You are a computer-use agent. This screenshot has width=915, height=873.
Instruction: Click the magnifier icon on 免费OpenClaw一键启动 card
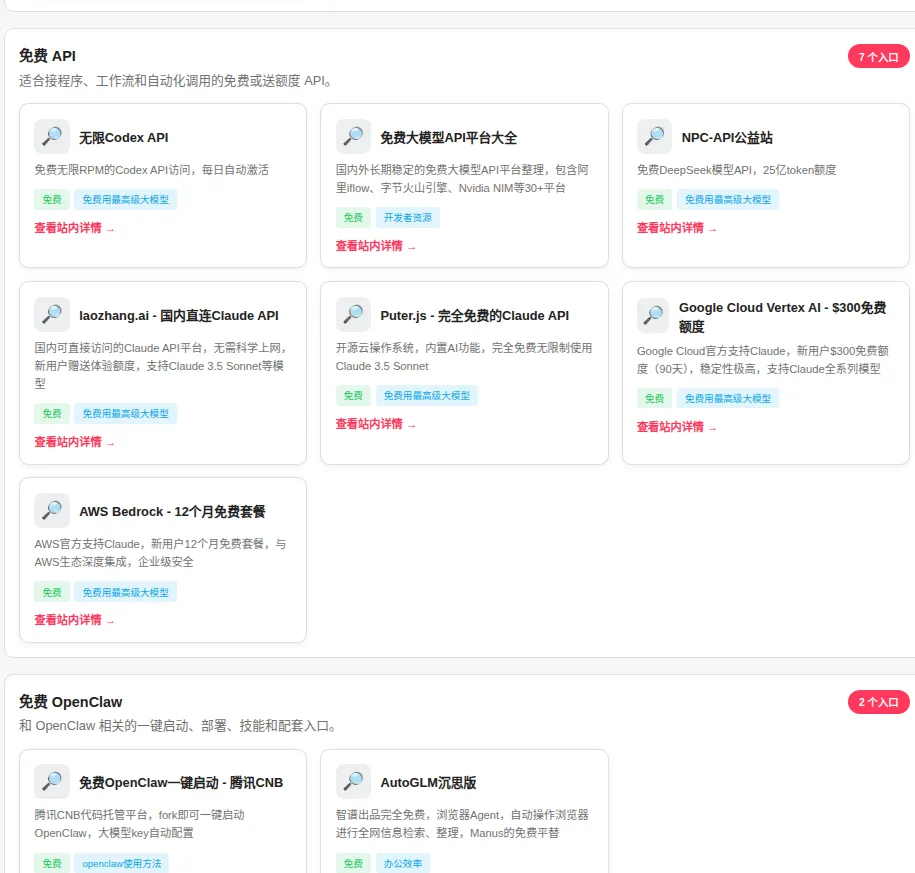(x=52, y=781)
